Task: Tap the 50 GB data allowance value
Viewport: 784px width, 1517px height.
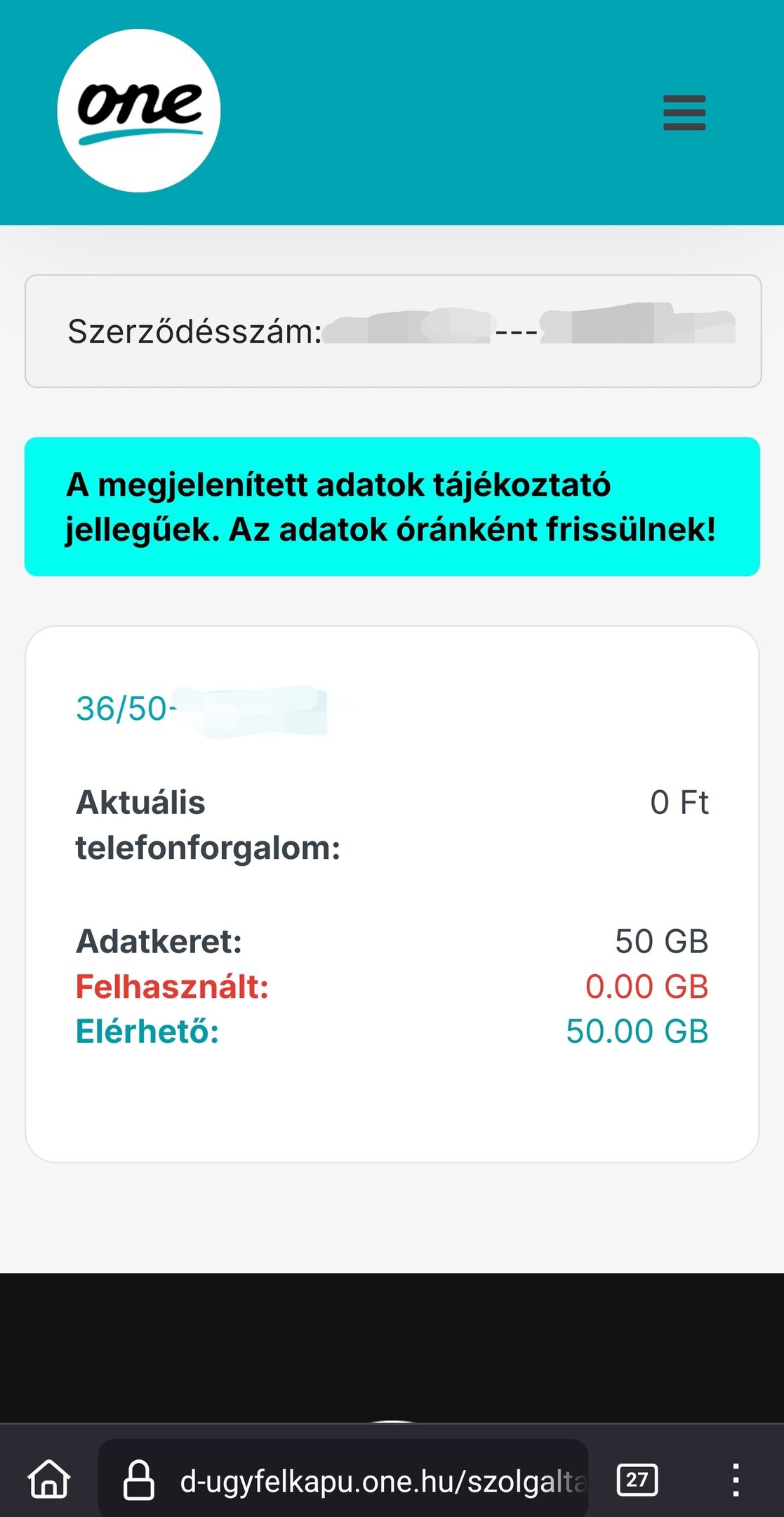Action: [662, 942]
